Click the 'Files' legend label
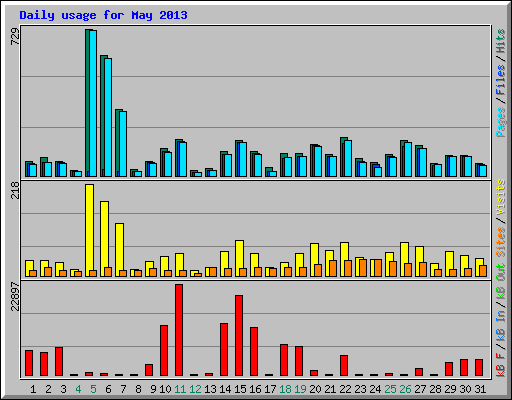Viewport: 512px width, 400px height. pyautogui.click(x=501, y=80)
